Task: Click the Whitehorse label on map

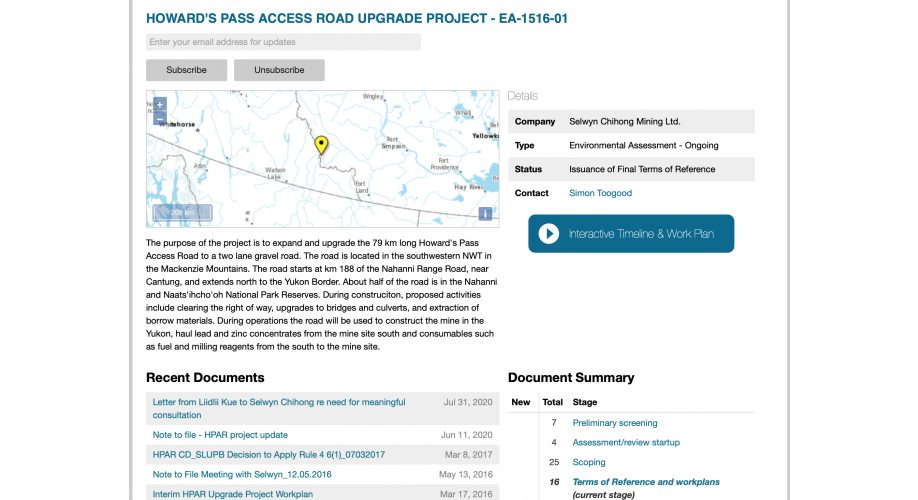Action: pos(177,124)
